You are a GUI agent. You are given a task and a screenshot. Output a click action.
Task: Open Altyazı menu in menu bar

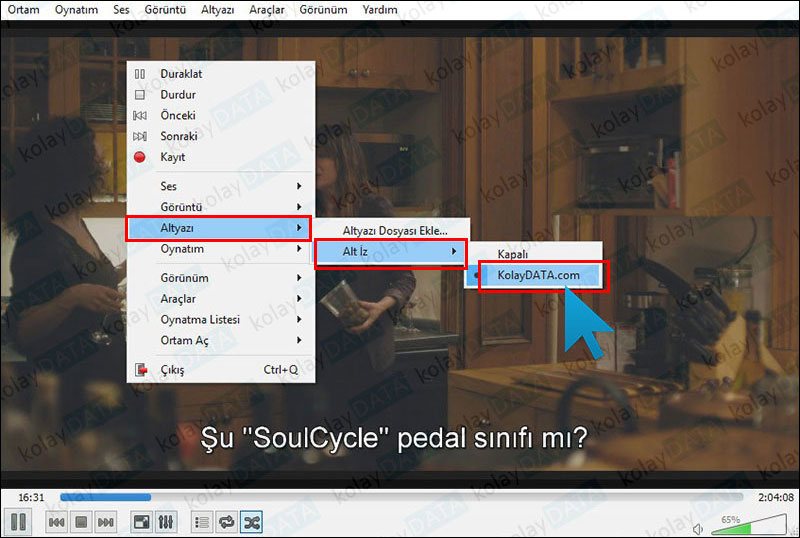click(217, 9)
